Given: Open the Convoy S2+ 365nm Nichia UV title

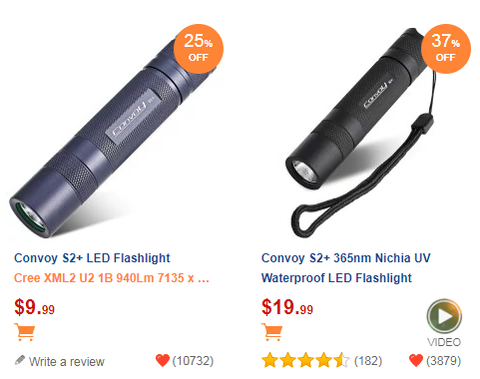Looking at the screenshot, I should click(346, 258).
